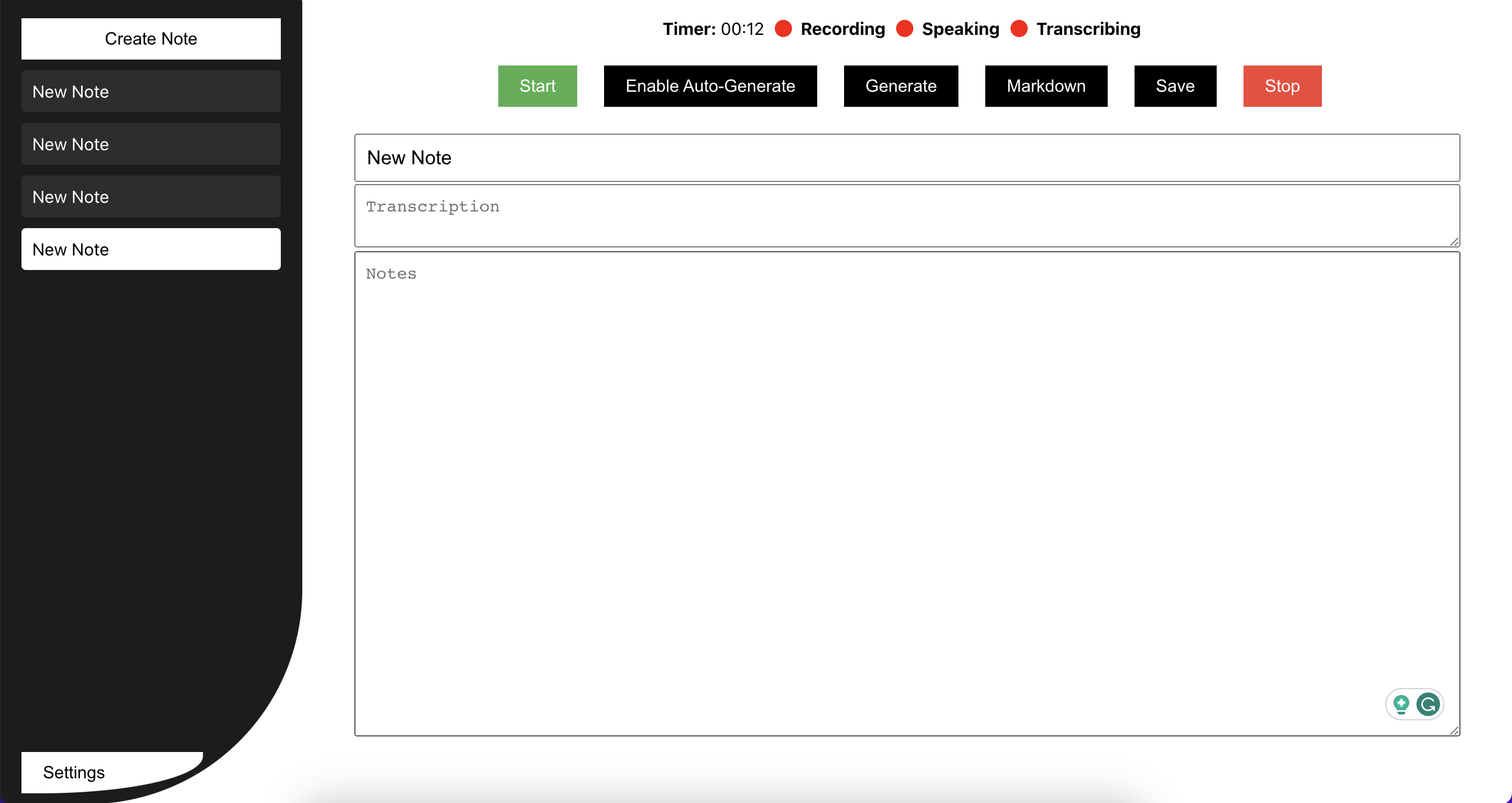Enable Auto-Generate feature
Screen dimensions: 1512x803
click(710, 85)
